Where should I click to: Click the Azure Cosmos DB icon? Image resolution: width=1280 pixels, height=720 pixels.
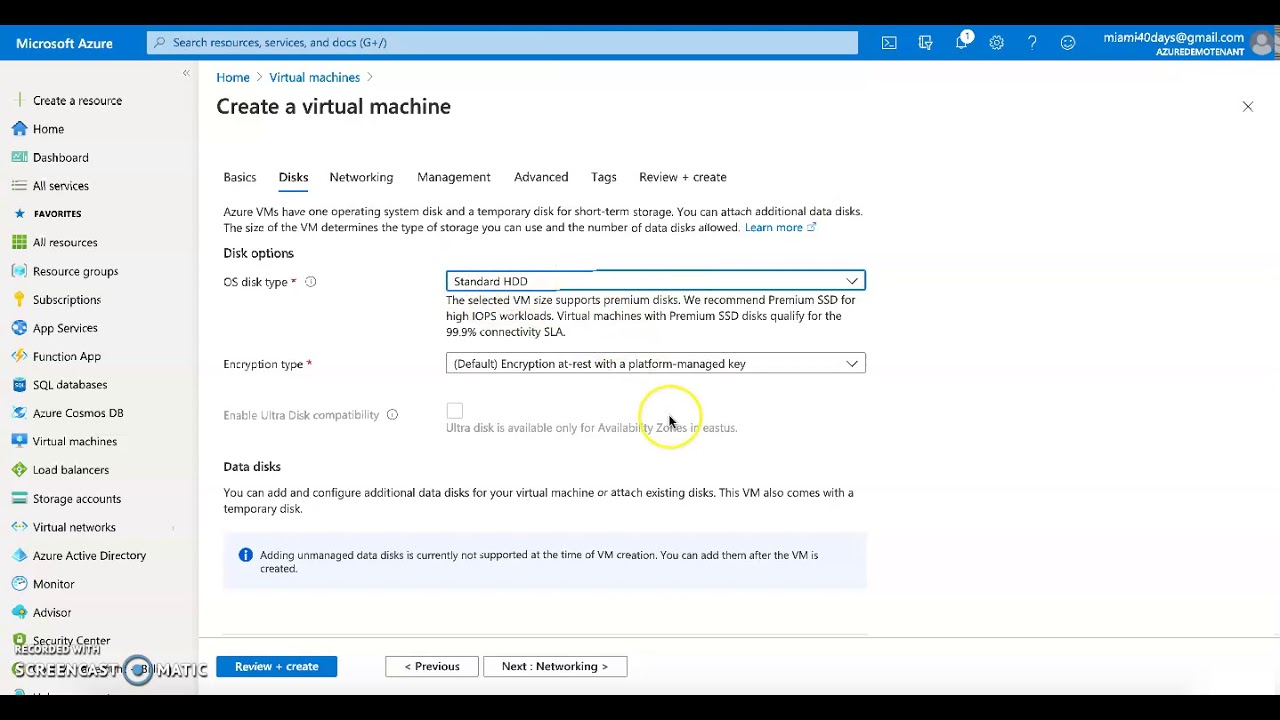point(19,413)
